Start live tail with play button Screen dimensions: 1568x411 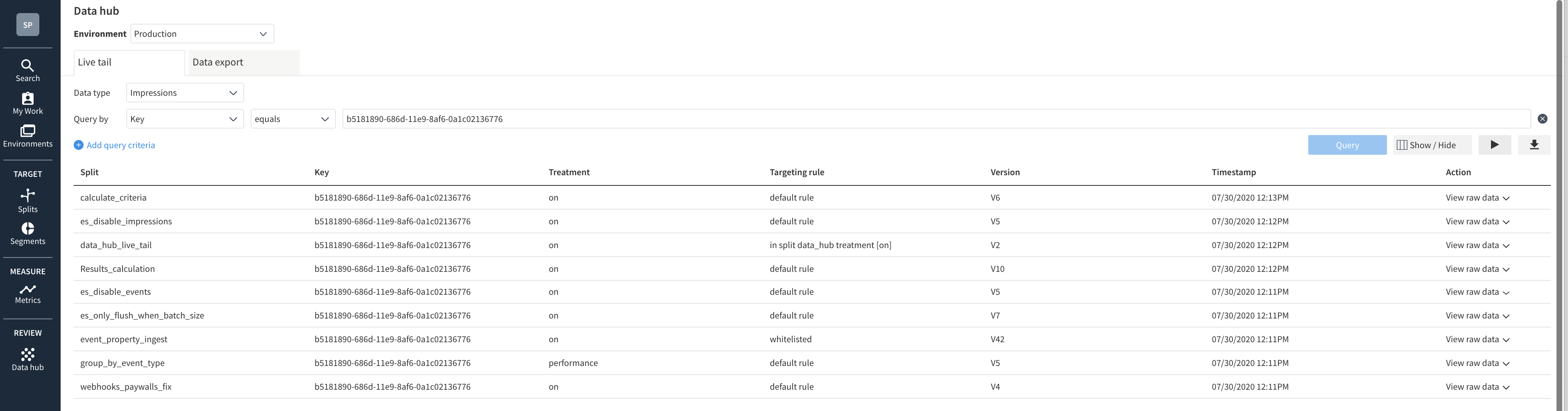point(1494,145)
